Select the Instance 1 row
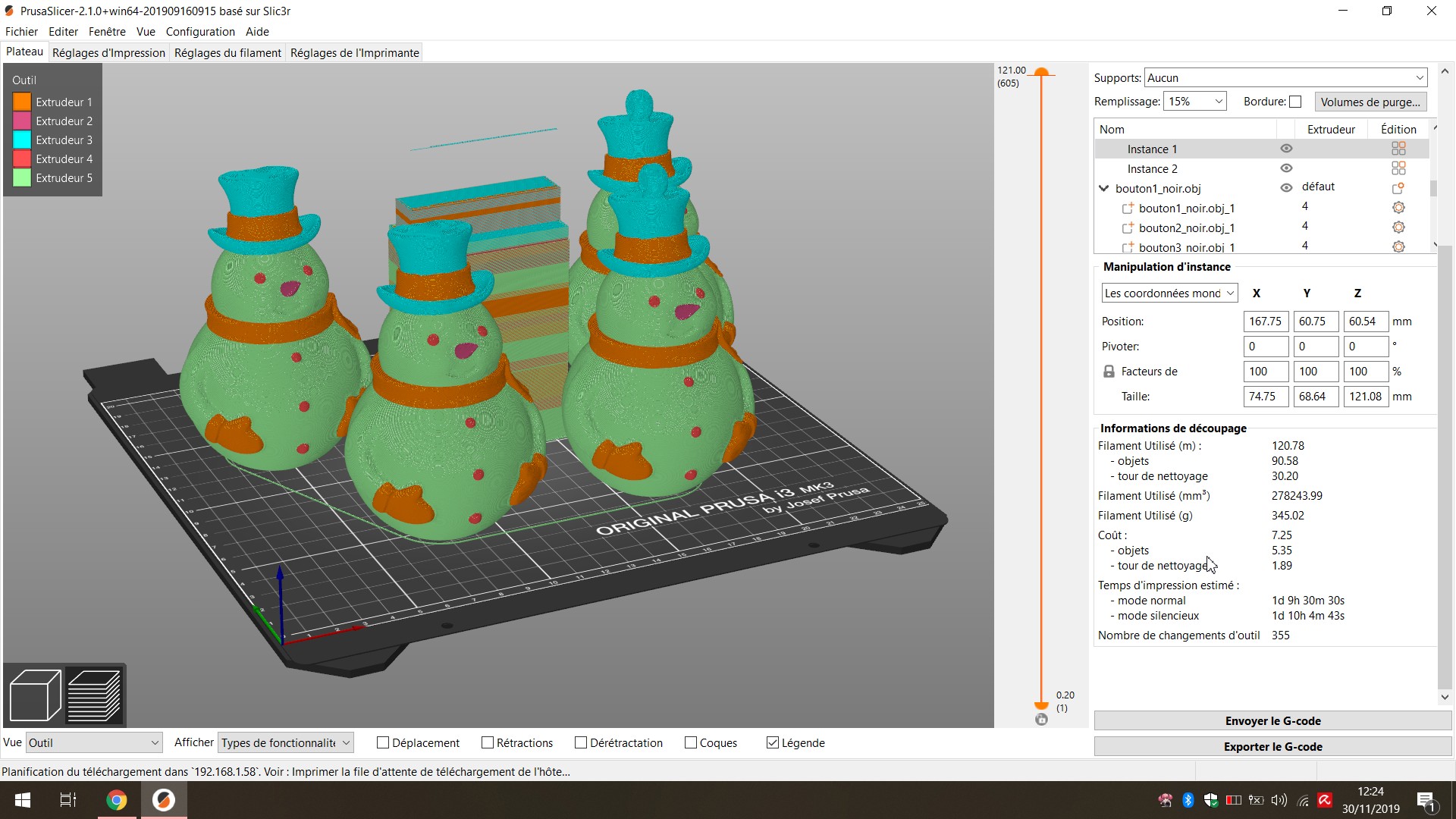 tap(1262, 149)
